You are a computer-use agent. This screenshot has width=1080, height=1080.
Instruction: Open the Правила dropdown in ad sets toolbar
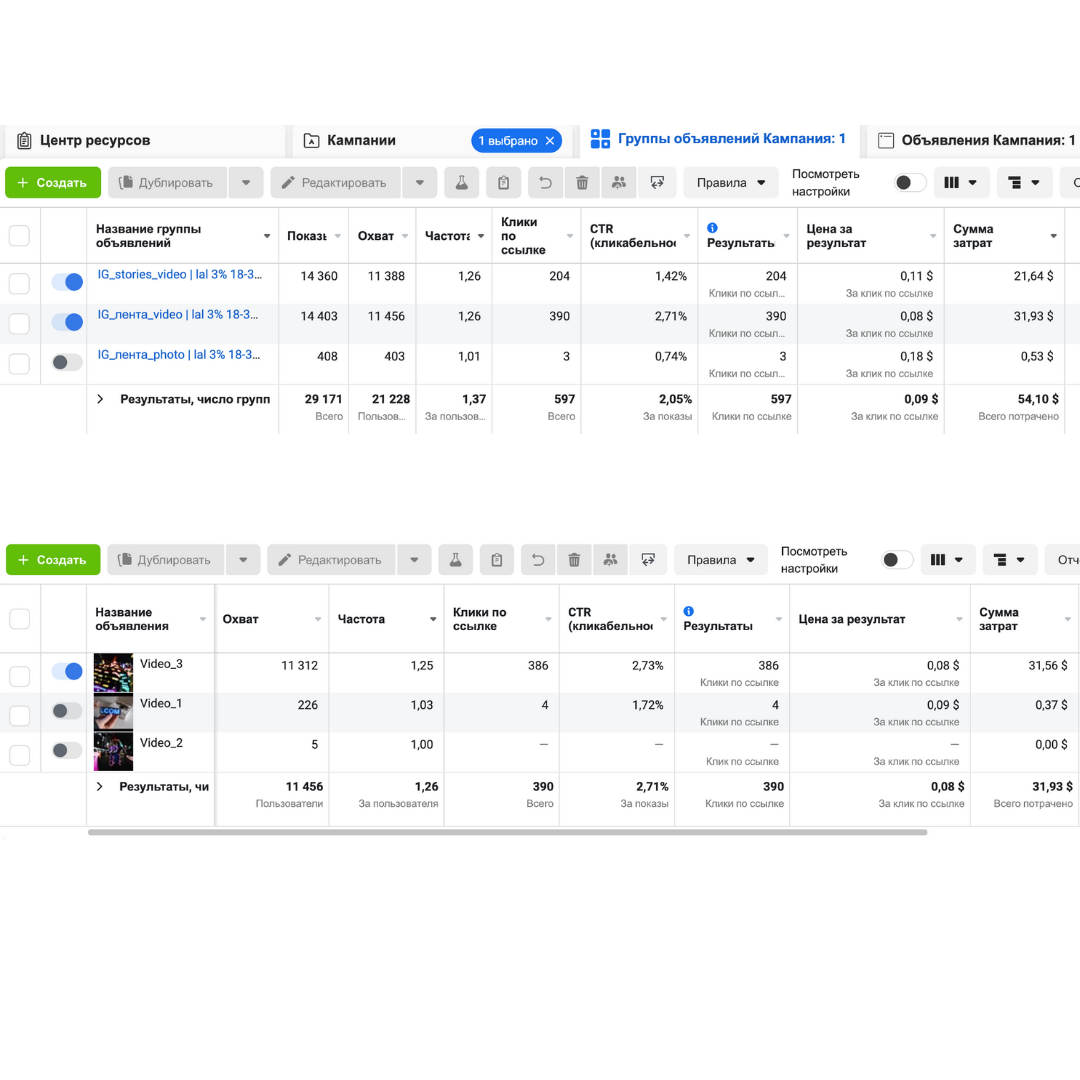click(731, 183)
